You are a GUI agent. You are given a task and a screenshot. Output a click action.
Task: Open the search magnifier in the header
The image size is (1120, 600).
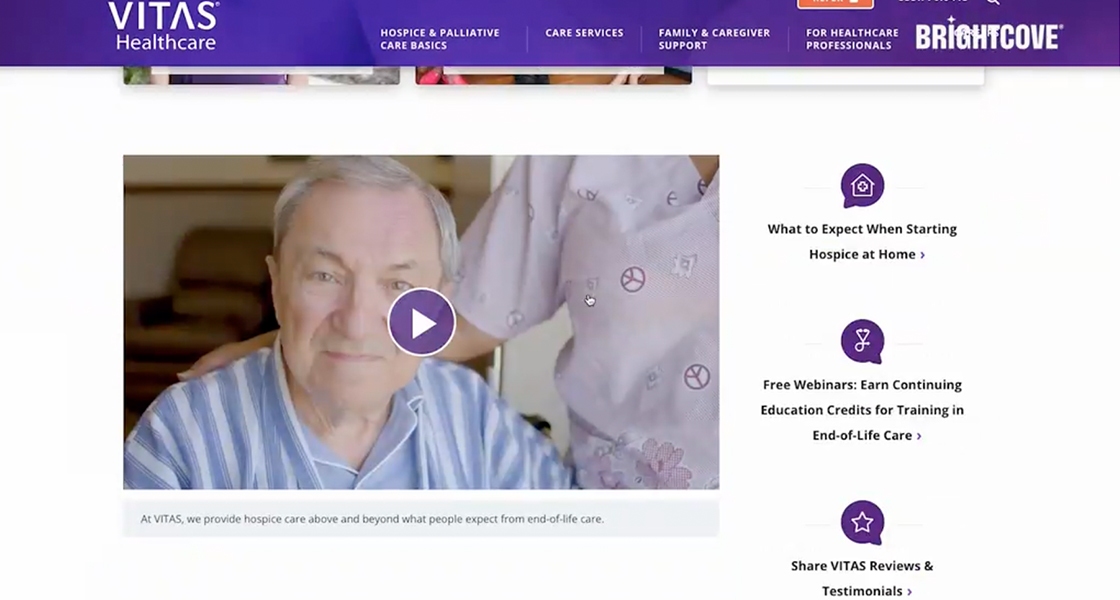pos(993,2)
